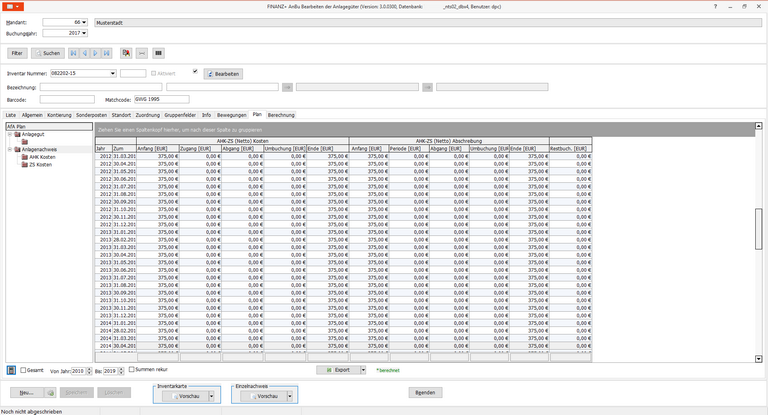Click the Periode [EUR] column header
This screenshot has height=415, width=768.
[x=409, y=148]
